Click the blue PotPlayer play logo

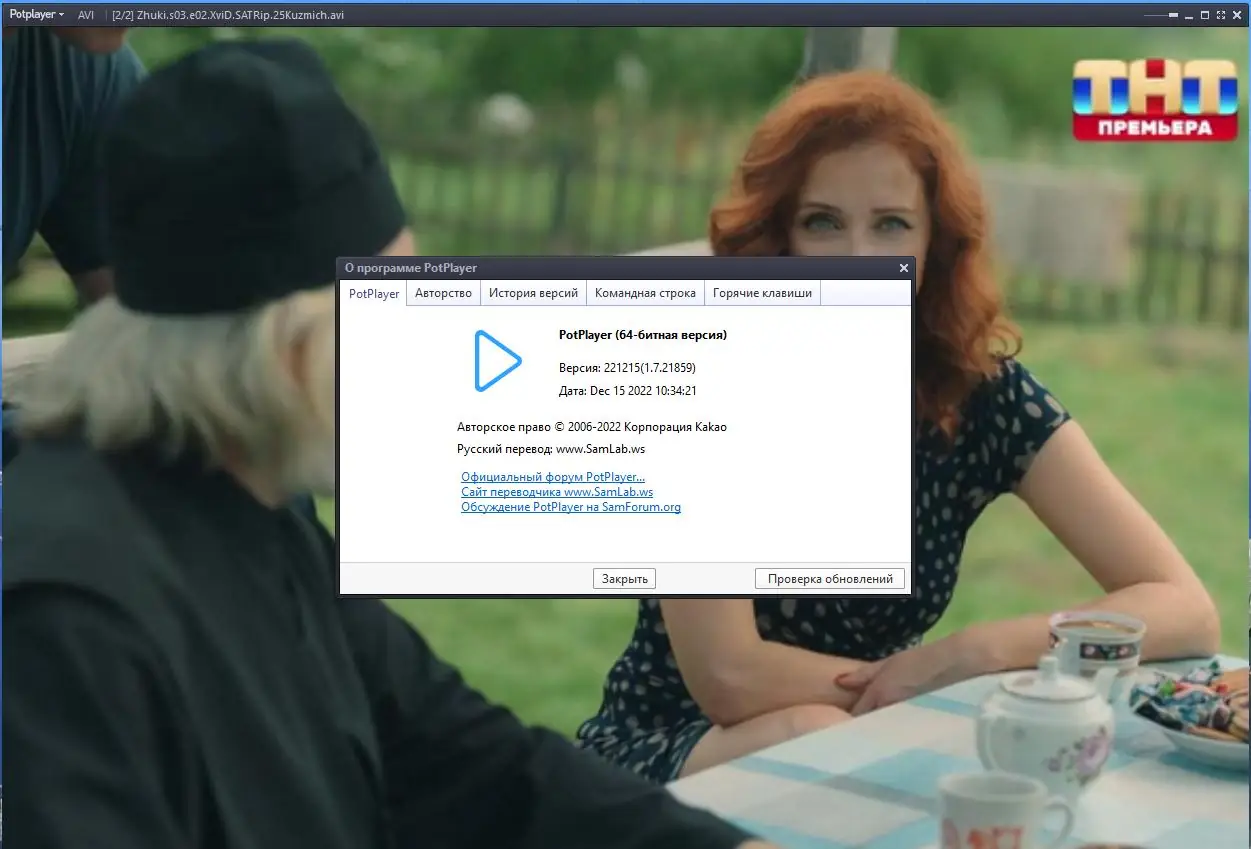[x=497, y=360]
